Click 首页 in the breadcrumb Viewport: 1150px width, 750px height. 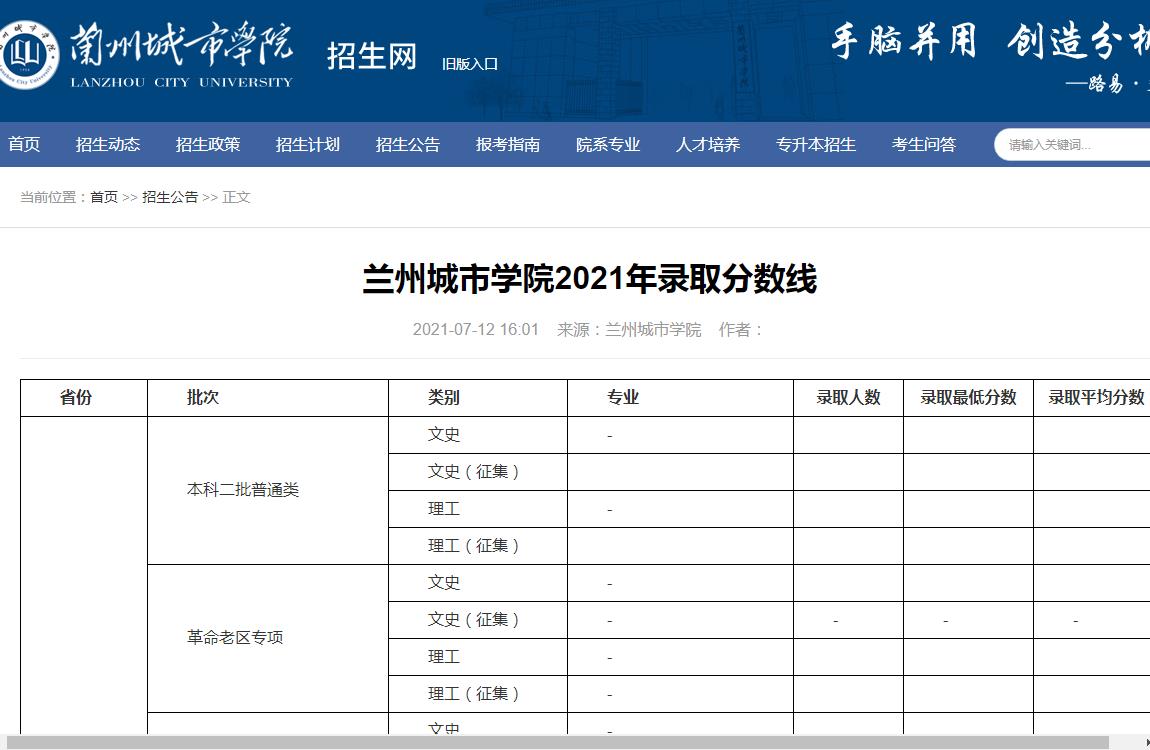[104, 197]
